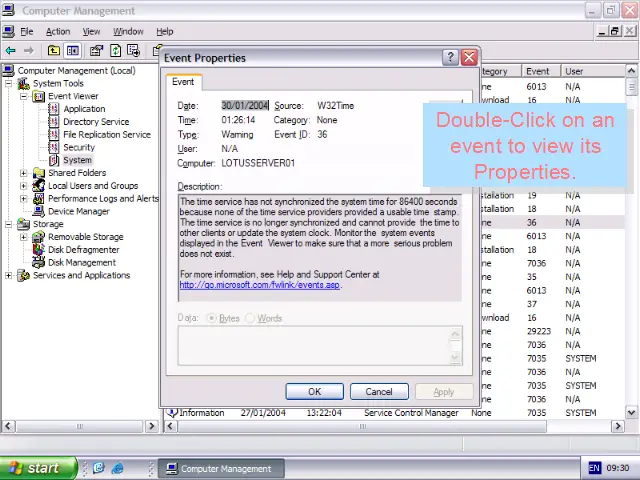640x480 pixels.
Task: Click the Removable Storage icon
Action: point(39,237)
